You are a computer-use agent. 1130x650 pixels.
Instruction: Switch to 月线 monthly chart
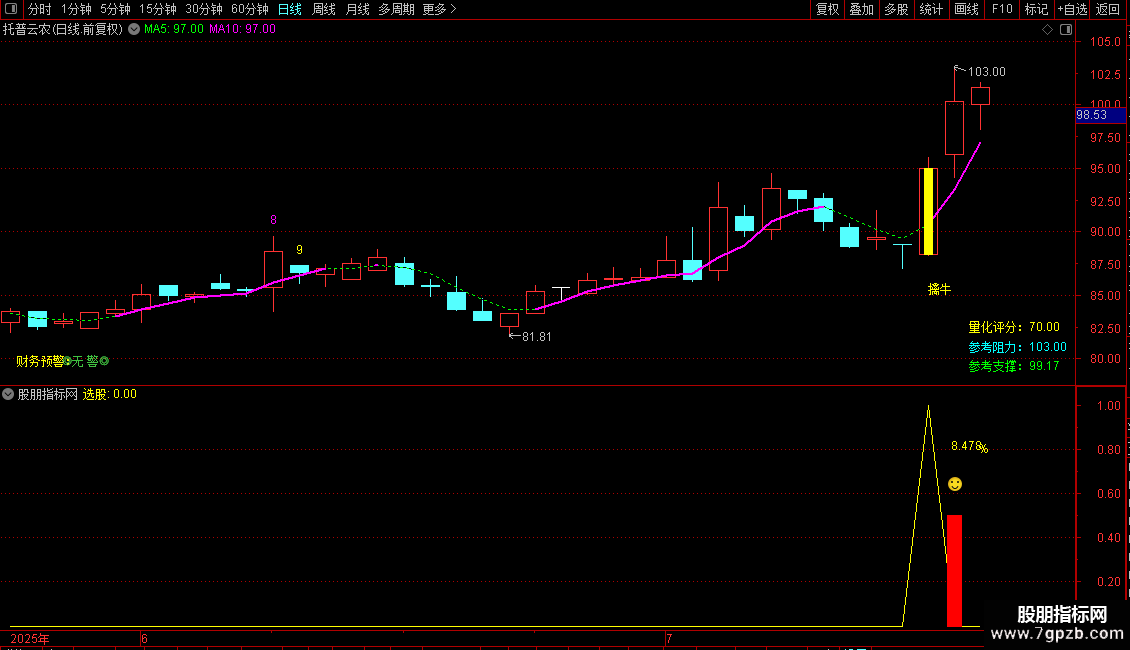[357, 9]
